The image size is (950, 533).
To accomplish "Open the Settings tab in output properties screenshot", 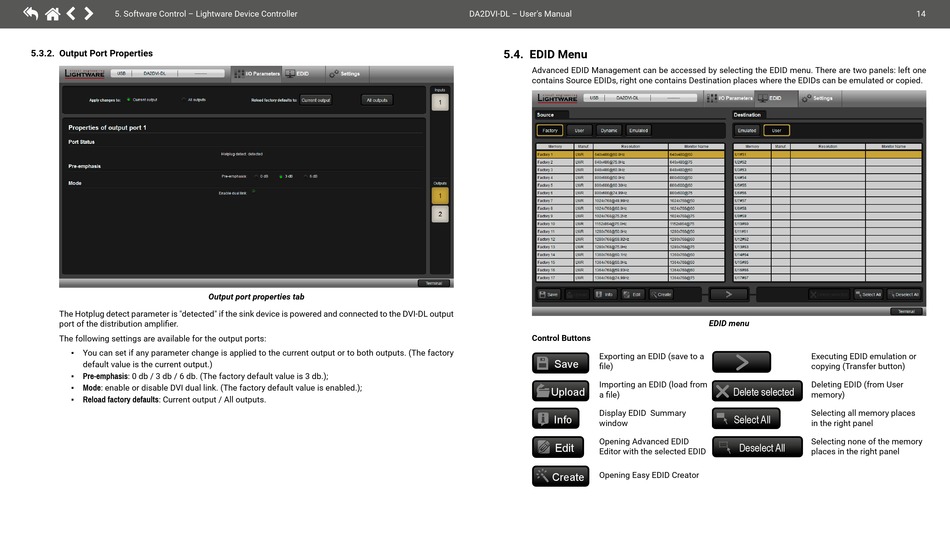I will [x=345, y=73].
